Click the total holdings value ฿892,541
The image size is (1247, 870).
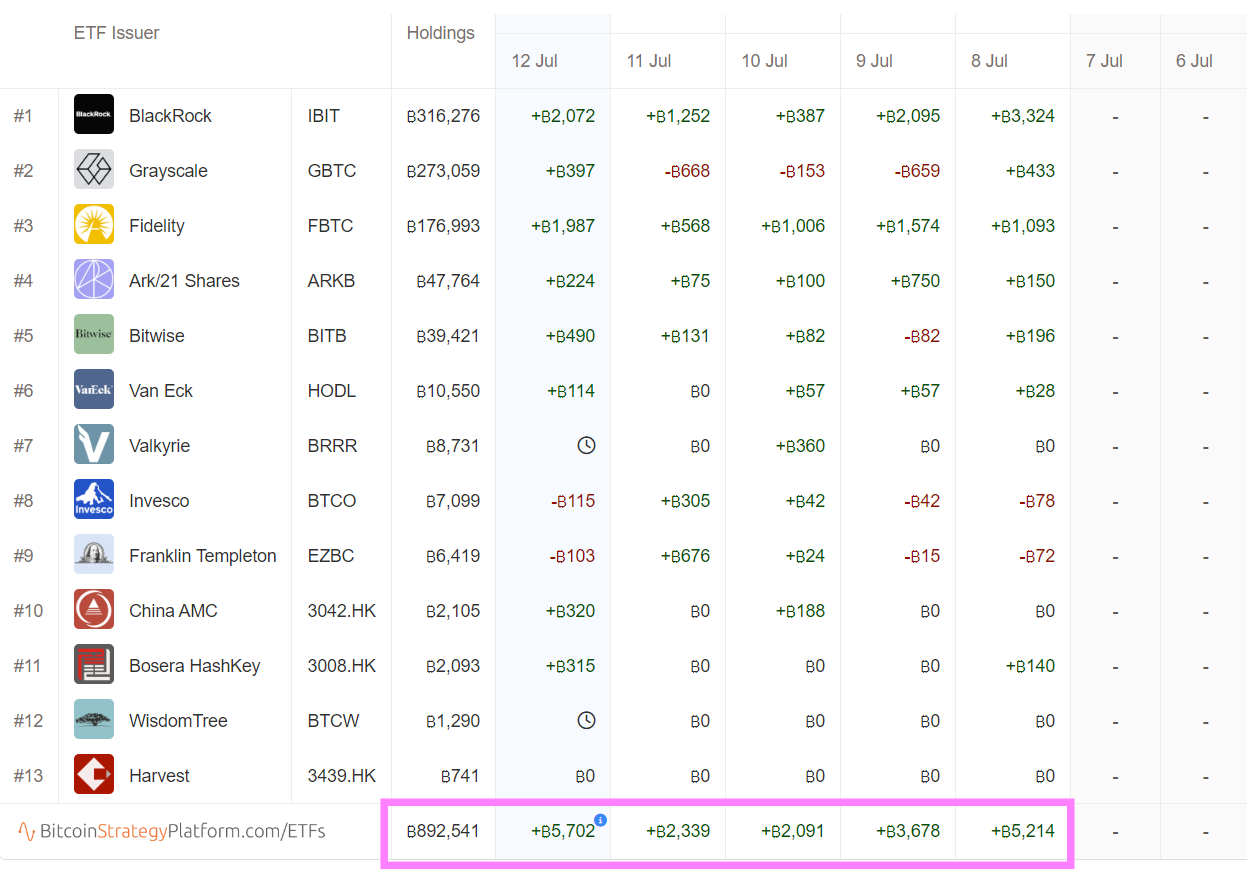tap(443, 831)
